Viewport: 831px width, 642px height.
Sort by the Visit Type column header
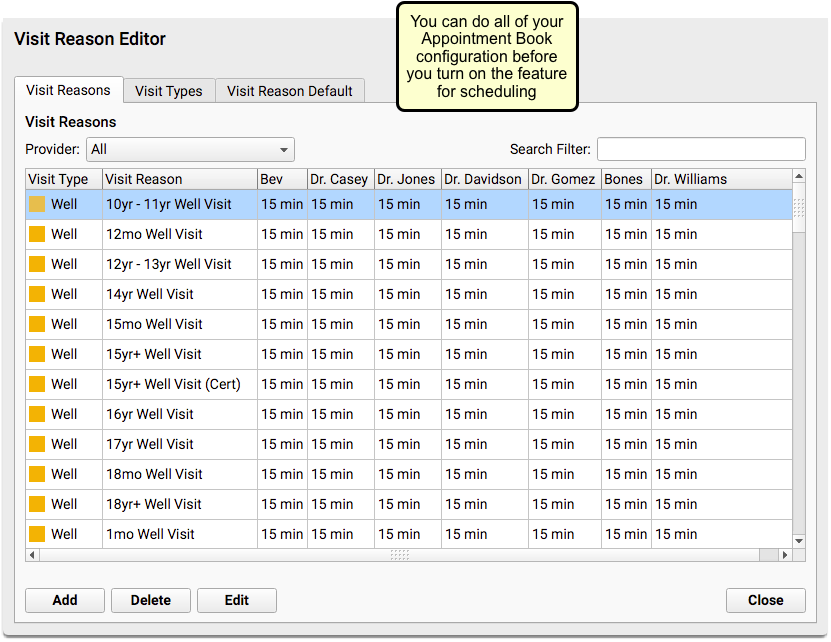[x=64, y=179]
